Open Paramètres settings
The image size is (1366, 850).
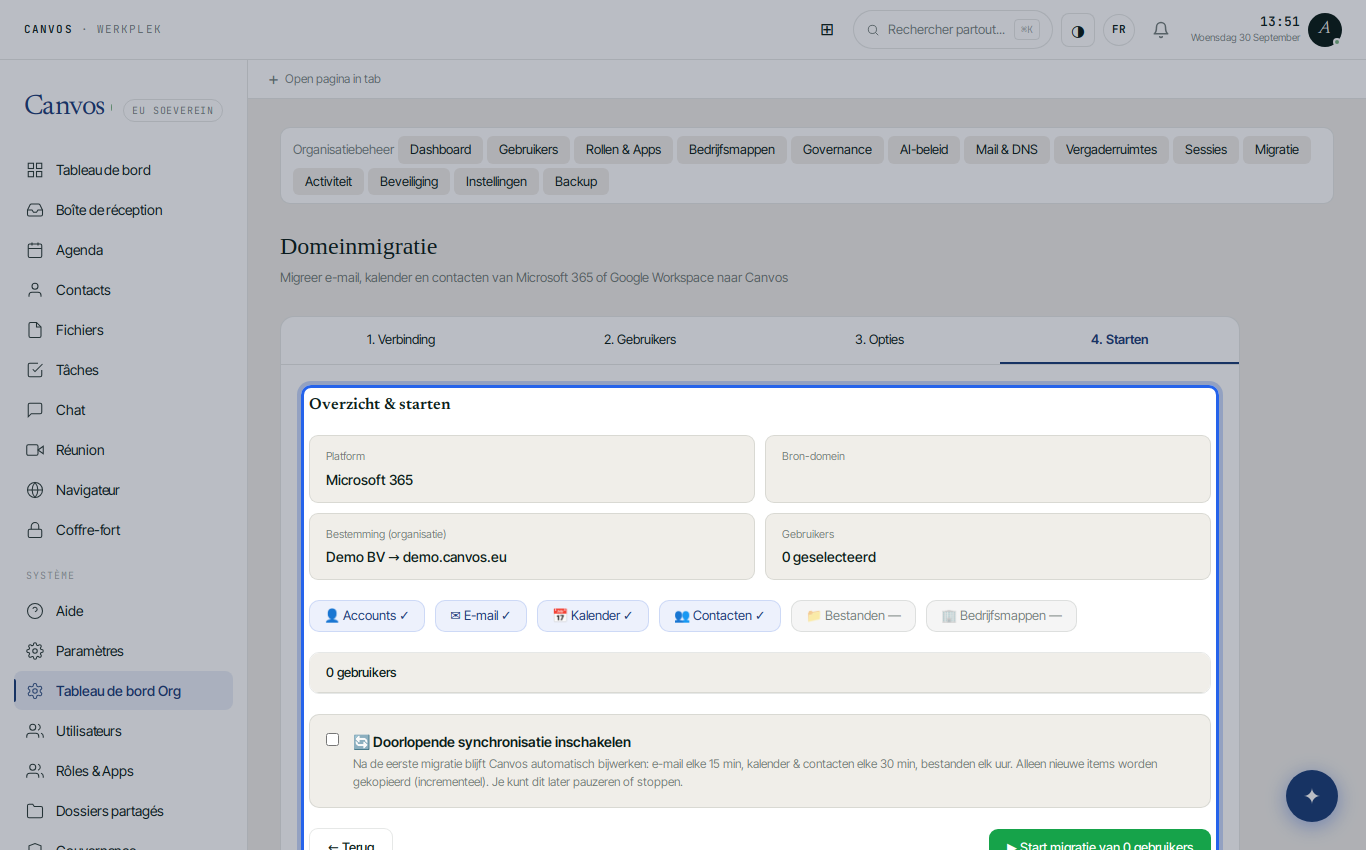[x=123, y=651]
